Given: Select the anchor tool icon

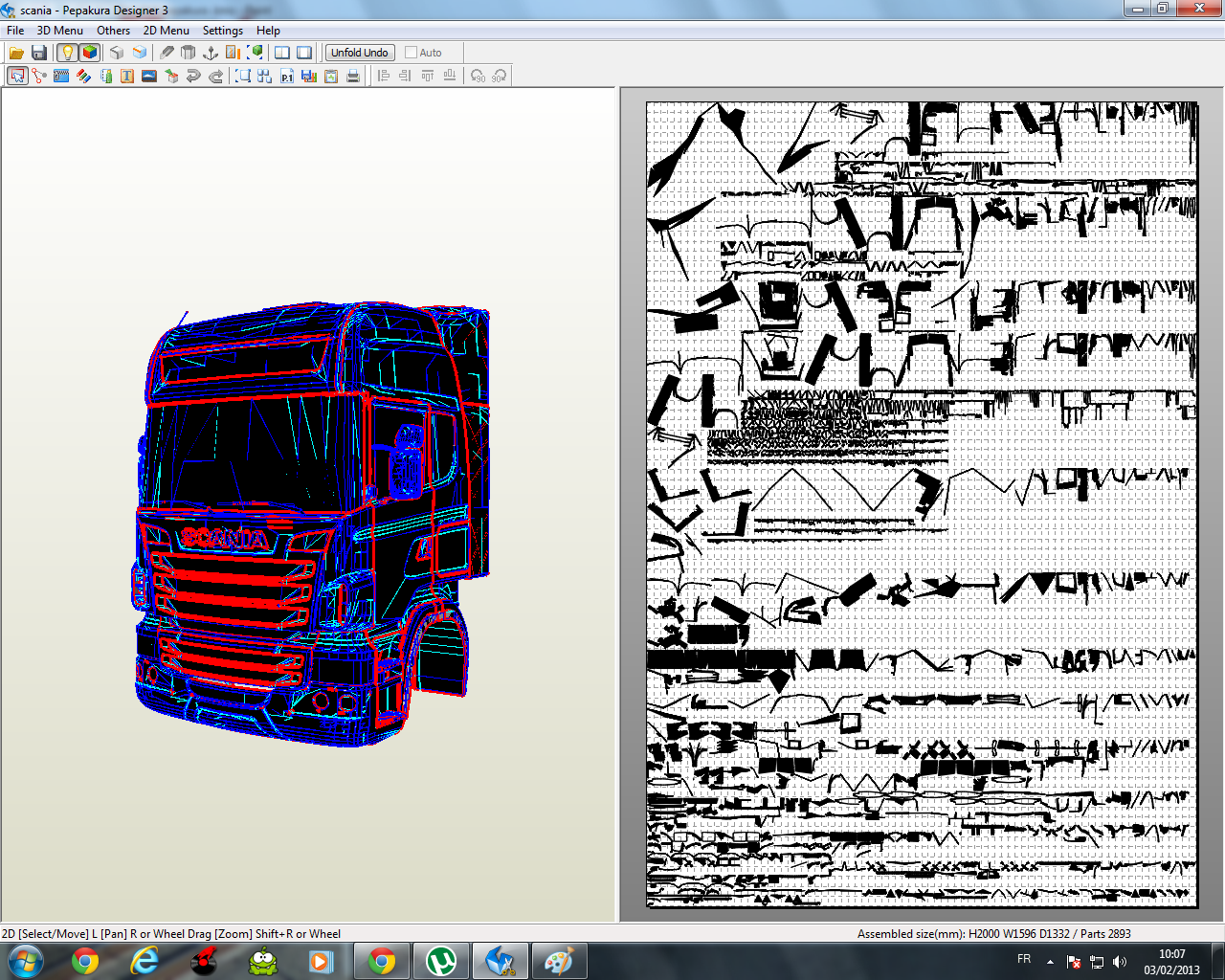Looking at the screenshot, I should pyautogui.click(x=211, y=53).
